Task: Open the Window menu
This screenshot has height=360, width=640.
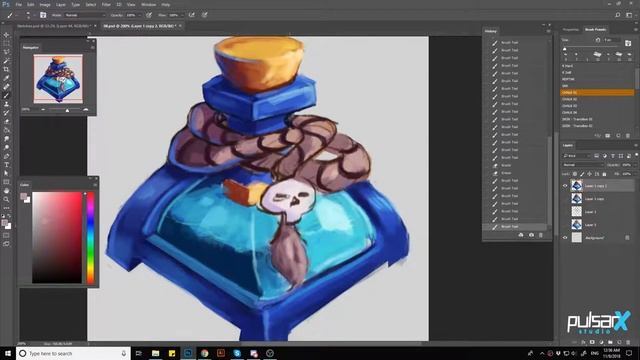Action: click(x=149, y=4)
